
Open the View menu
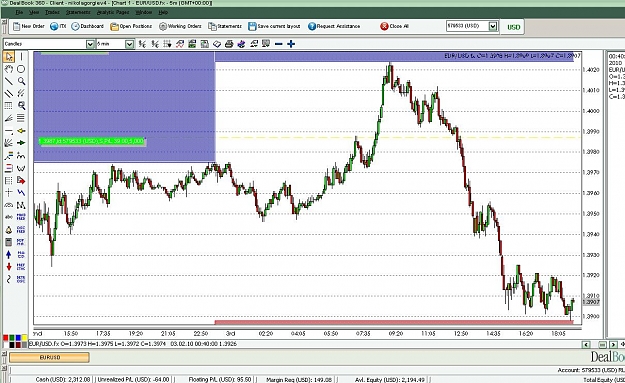point(34,12)
